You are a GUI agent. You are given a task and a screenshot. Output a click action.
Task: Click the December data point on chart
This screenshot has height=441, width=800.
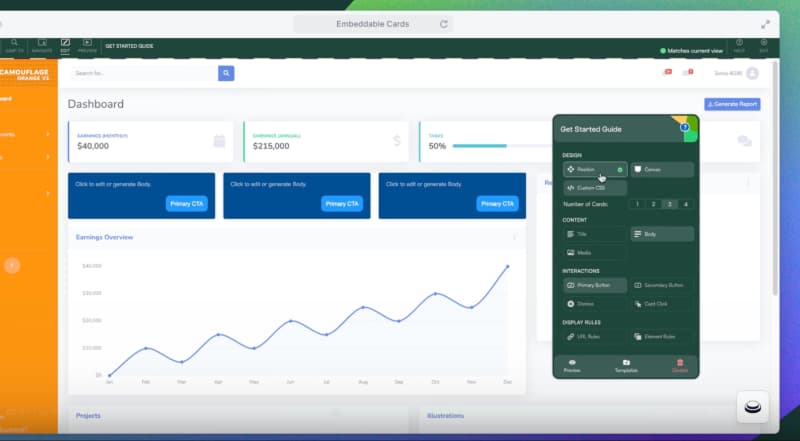click(x=508, y=266)
